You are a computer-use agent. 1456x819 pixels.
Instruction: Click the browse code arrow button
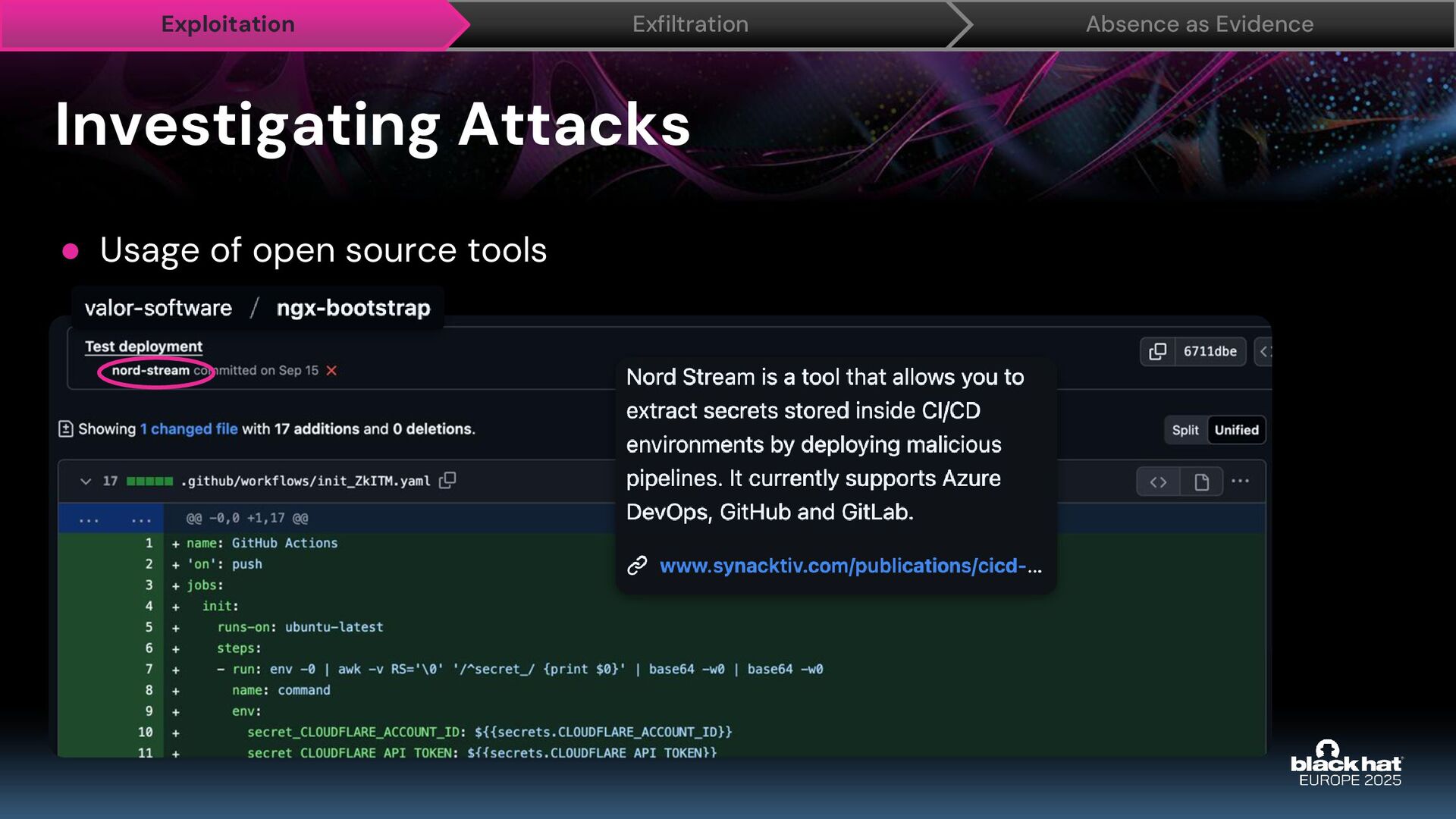[x=1263, y=352]
